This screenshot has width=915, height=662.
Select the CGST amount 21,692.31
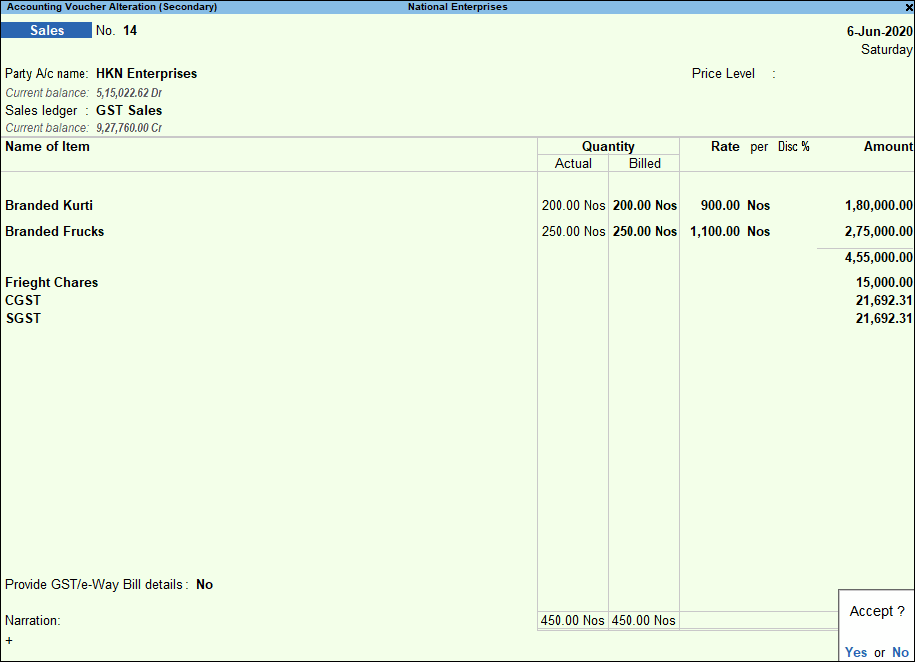point(883,300)
